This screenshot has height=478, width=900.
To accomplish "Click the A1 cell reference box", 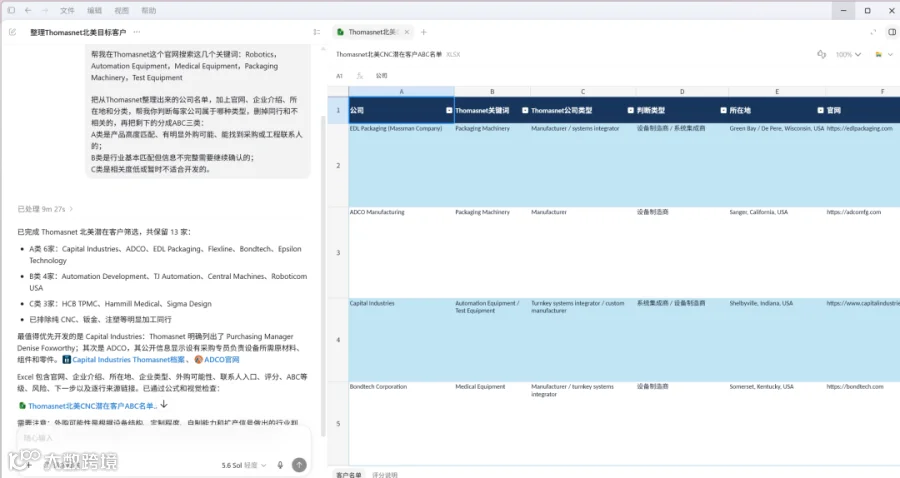I will pyautogui.click(x=340, y=76).
